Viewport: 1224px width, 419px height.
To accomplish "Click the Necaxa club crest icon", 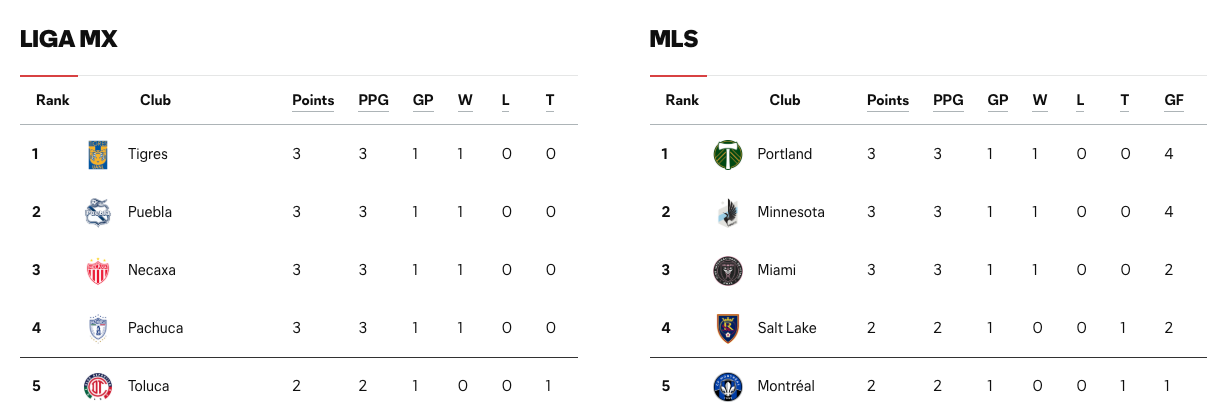I will (x=97, y=270).
